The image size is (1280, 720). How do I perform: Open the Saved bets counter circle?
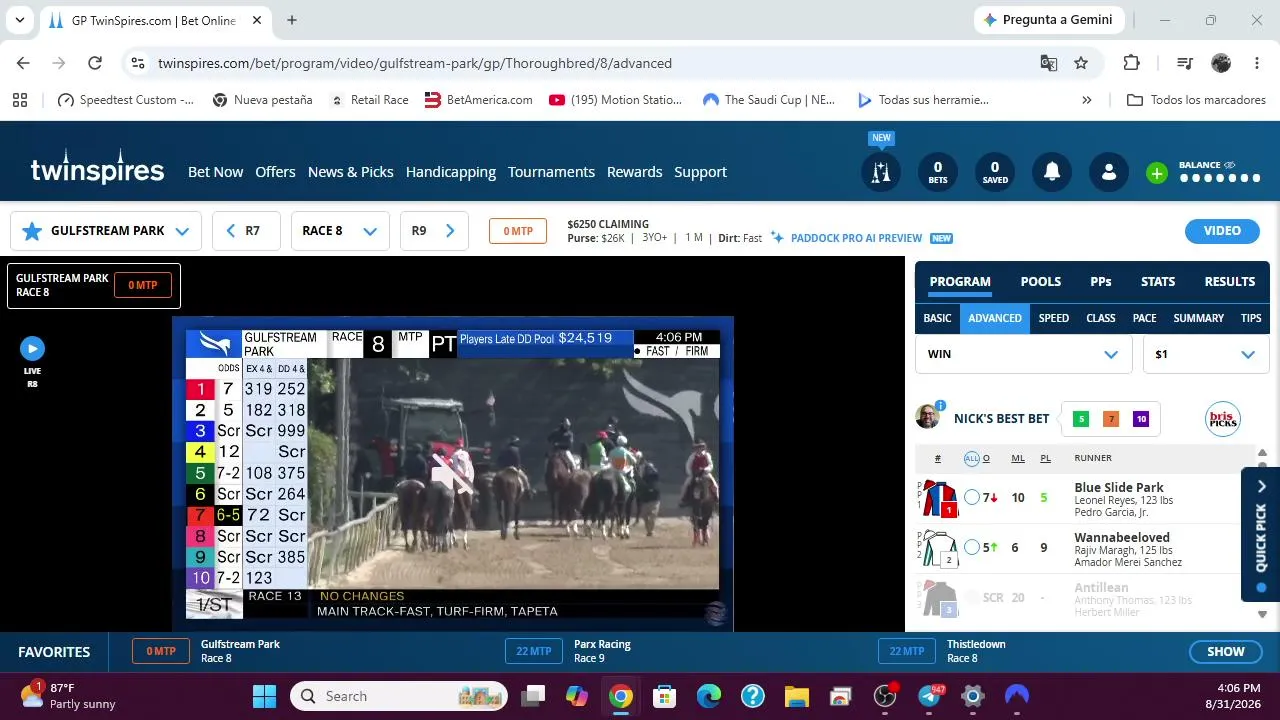point(995,172)
